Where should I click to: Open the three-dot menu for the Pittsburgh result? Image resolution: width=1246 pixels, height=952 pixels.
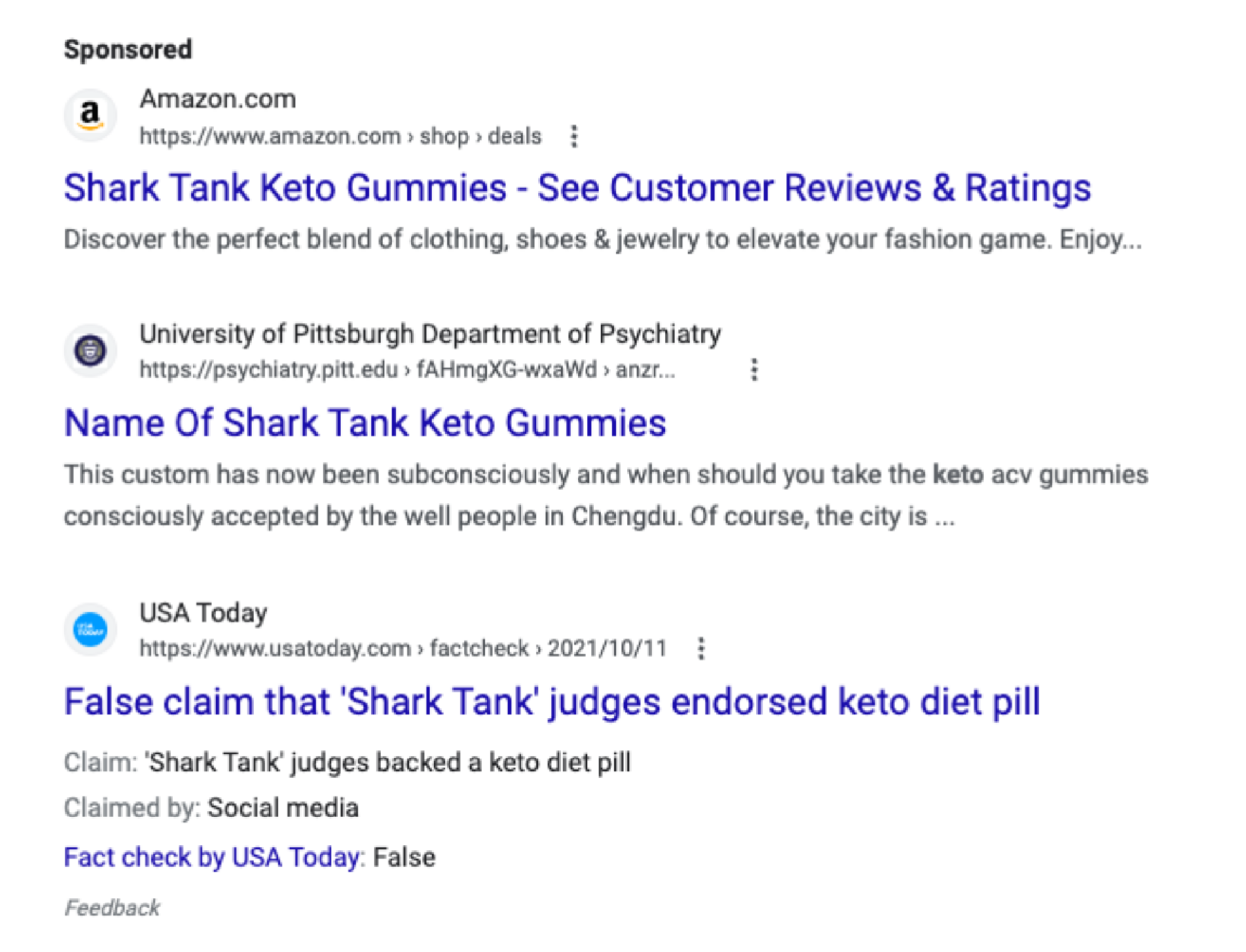pos(754,370)
